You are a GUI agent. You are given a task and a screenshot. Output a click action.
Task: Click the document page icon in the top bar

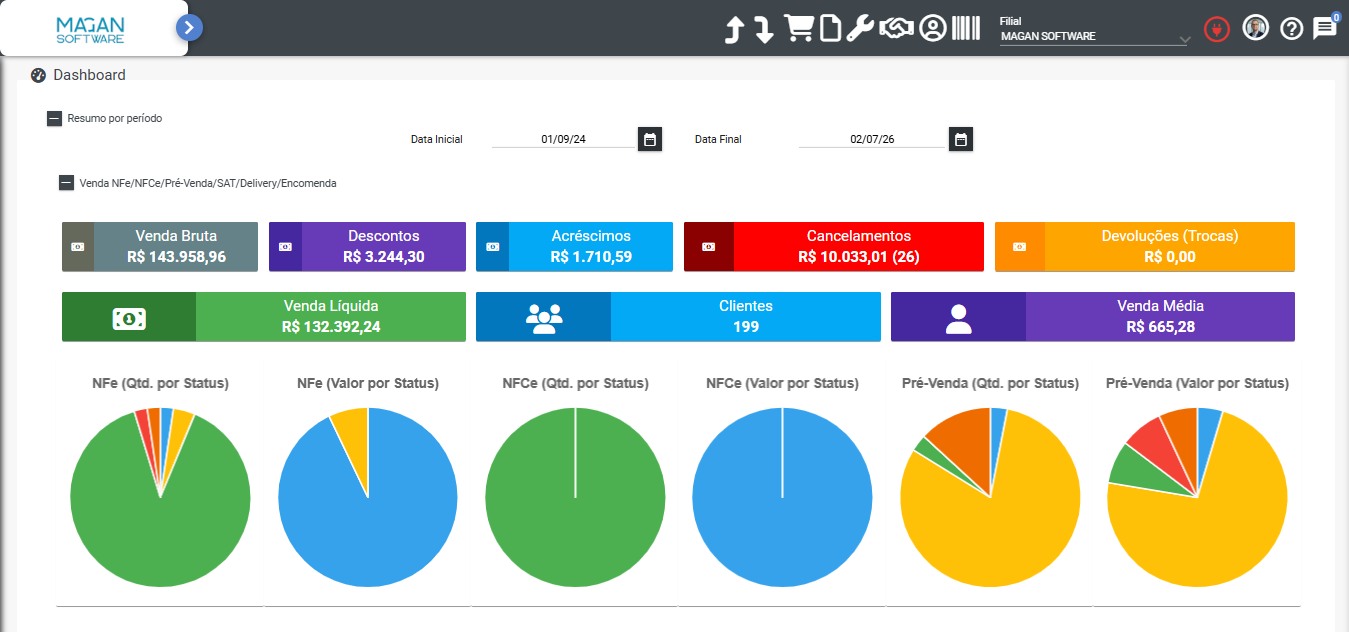point(830,28)
